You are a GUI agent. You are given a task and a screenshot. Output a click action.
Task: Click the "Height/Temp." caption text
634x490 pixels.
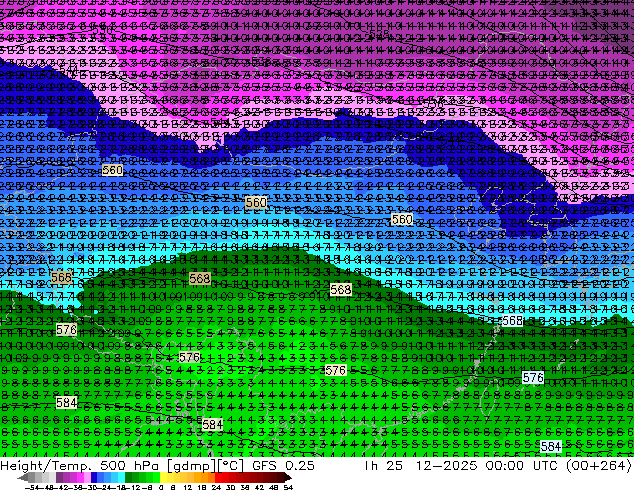(44, 465)
